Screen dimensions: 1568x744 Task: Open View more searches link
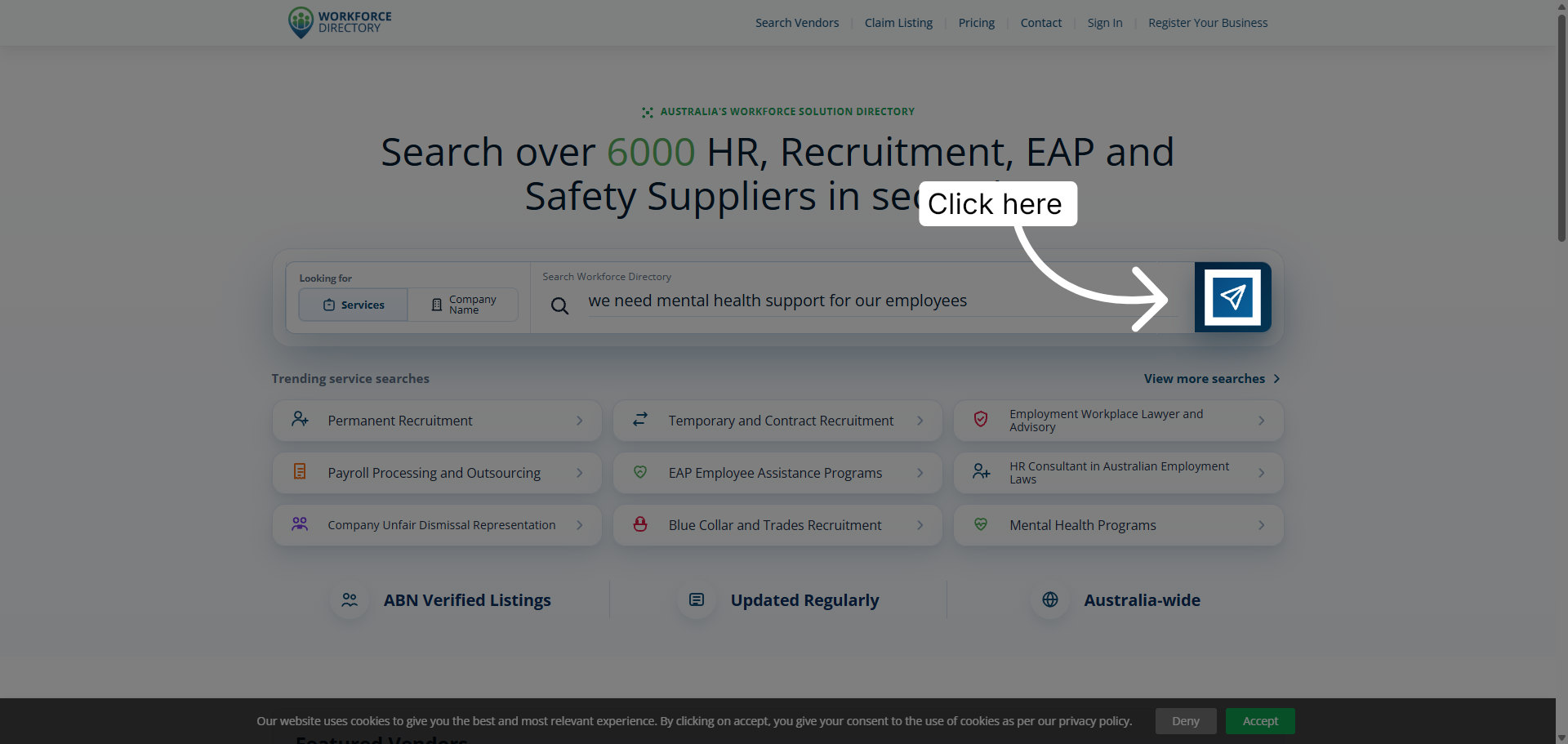click(1212, 379)
